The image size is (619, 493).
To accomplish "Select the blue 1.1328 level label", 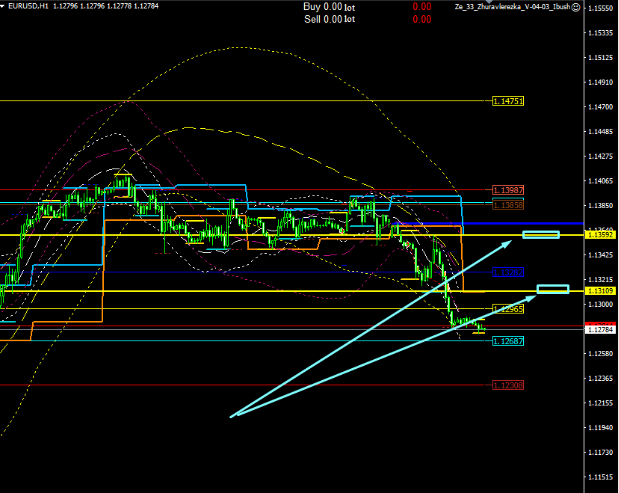I will click(x=508, y=272).
